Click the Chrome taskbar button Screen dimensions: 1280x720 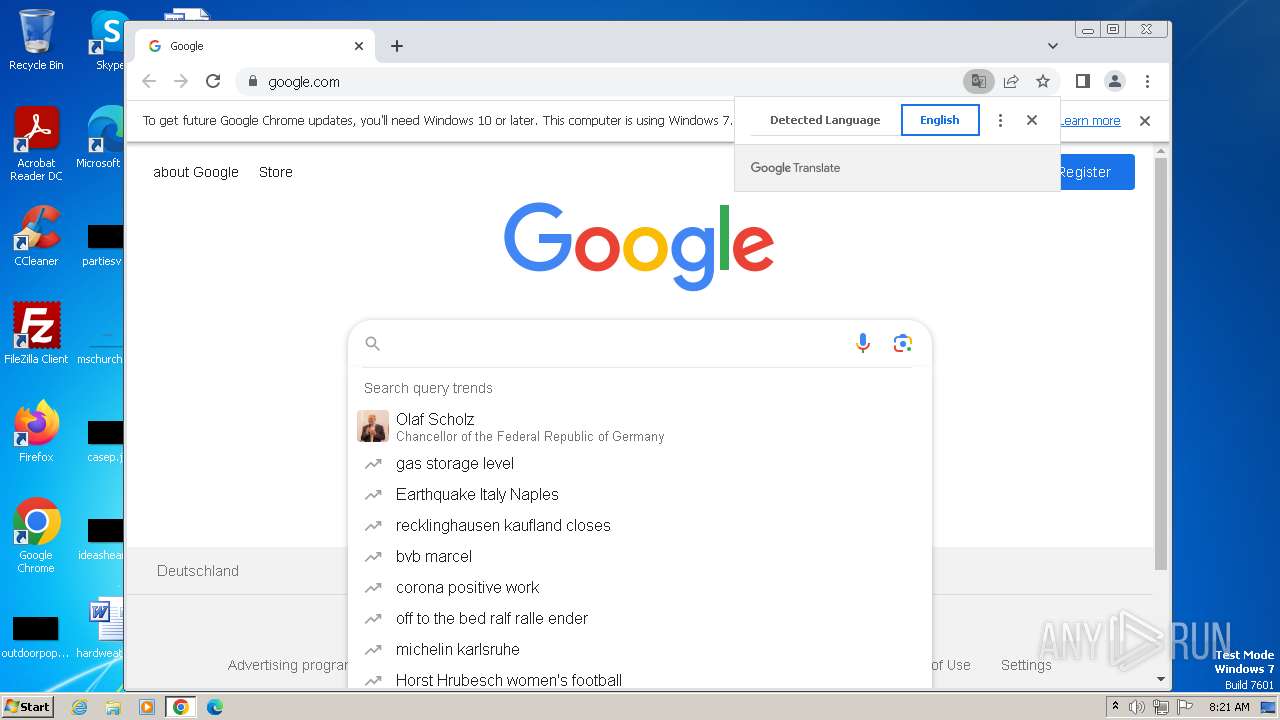coord(181,707)
